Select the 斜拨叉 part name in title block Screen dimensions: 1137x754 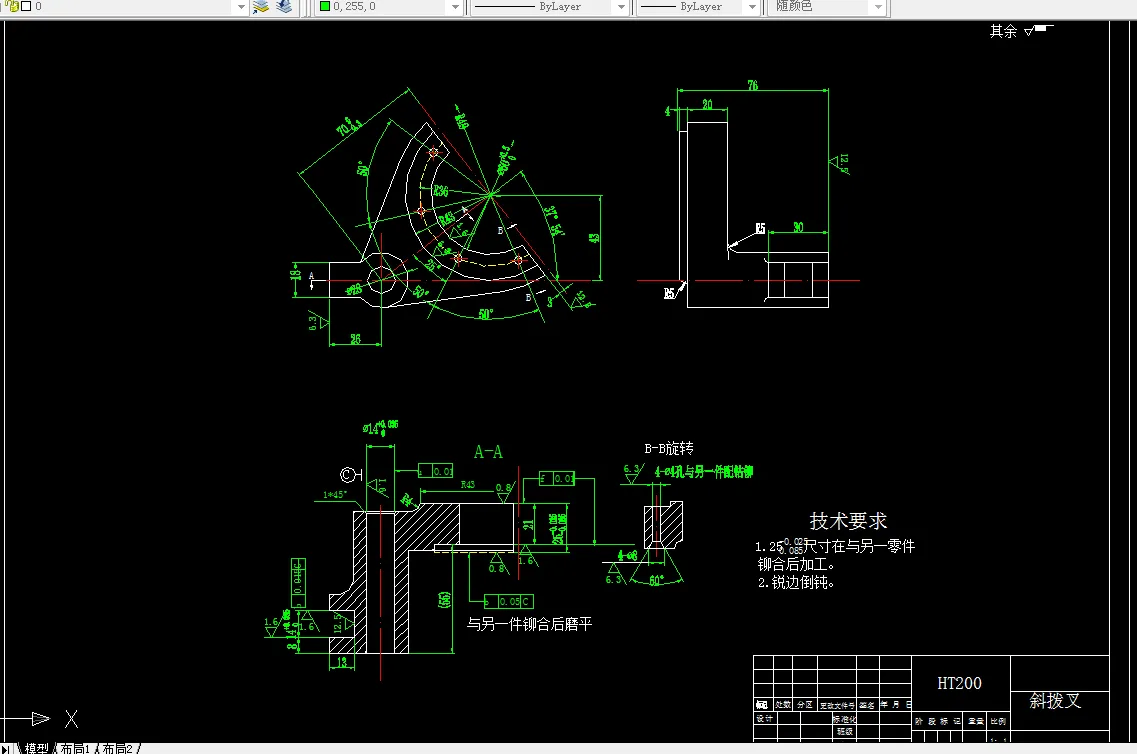tap(1056, 701)
